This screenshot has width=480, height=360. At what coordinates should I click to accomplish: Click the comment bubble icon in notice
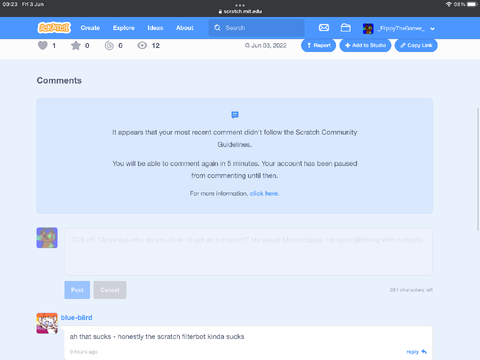[x=235, y=115]
